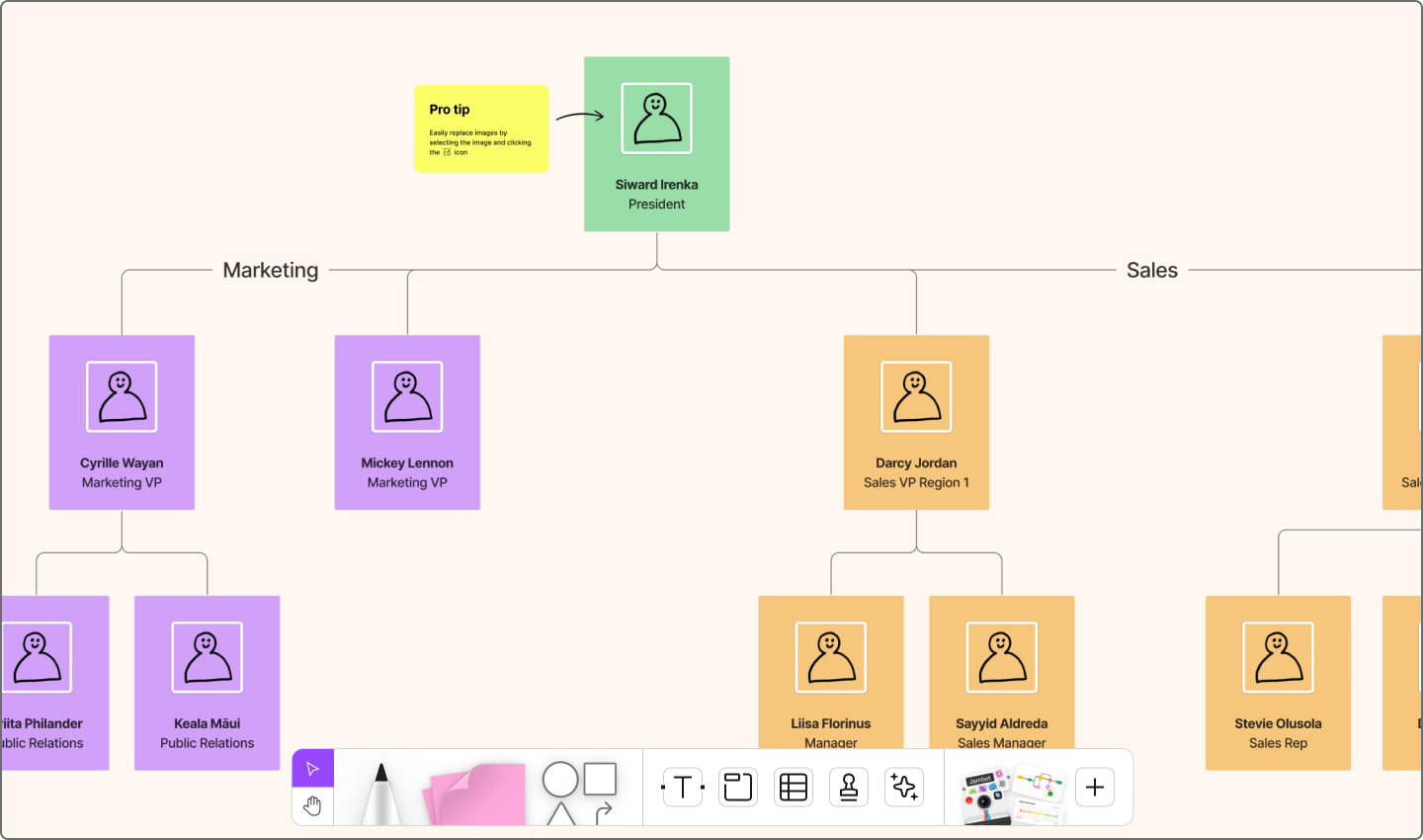Insert a table with the Table tool
1423x840 pixels.
(x=793, y=787)
